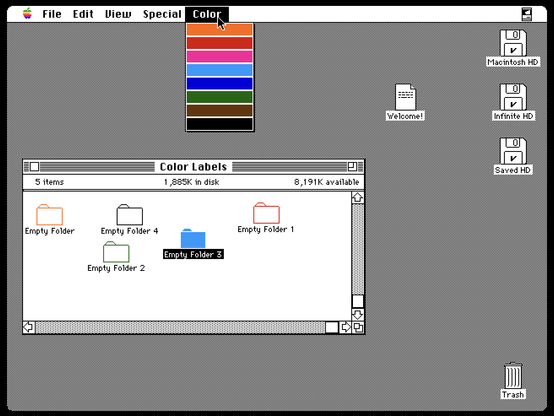Choose the dark blue color label

[x=219, y=83]
